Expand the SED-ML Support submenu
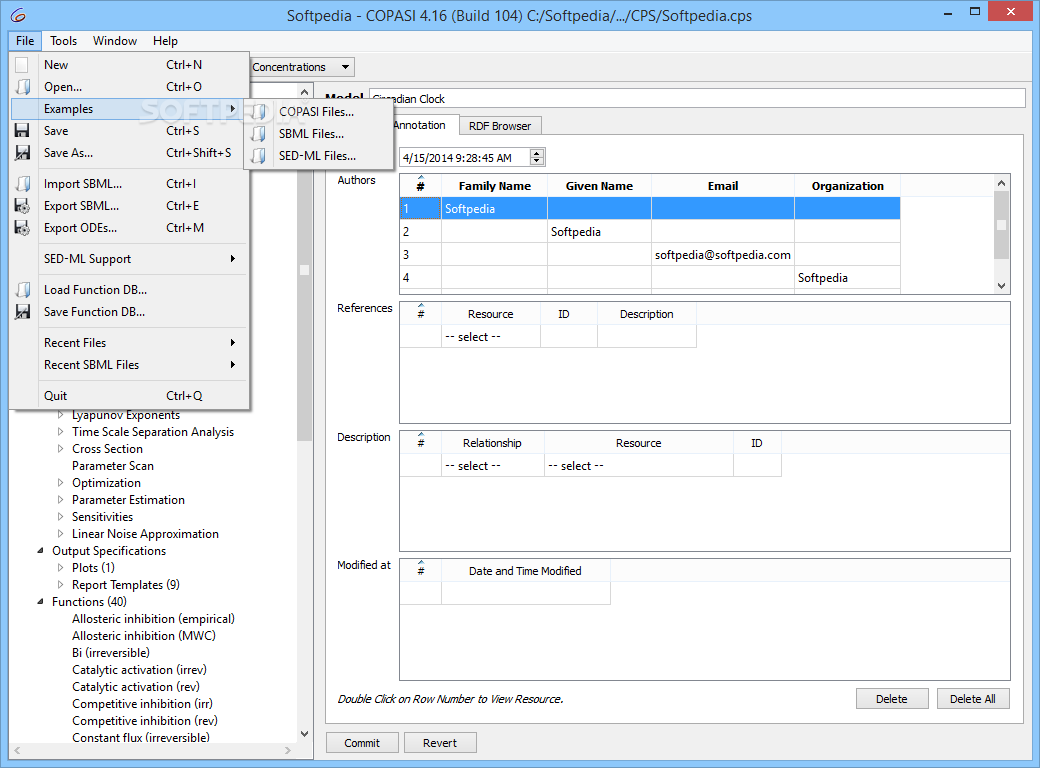The height and width of the screenshot is (768, 1040). [232, 259]
